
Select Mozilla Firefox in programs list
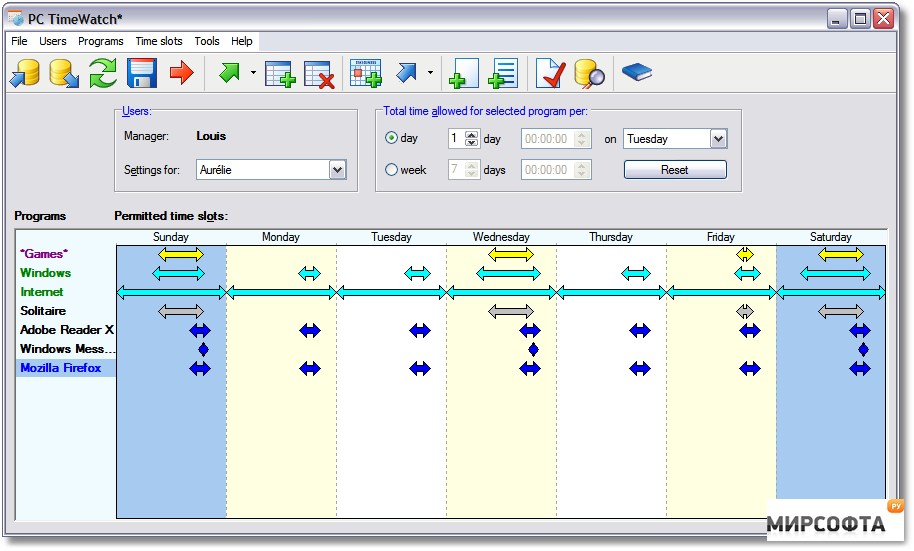61,368
